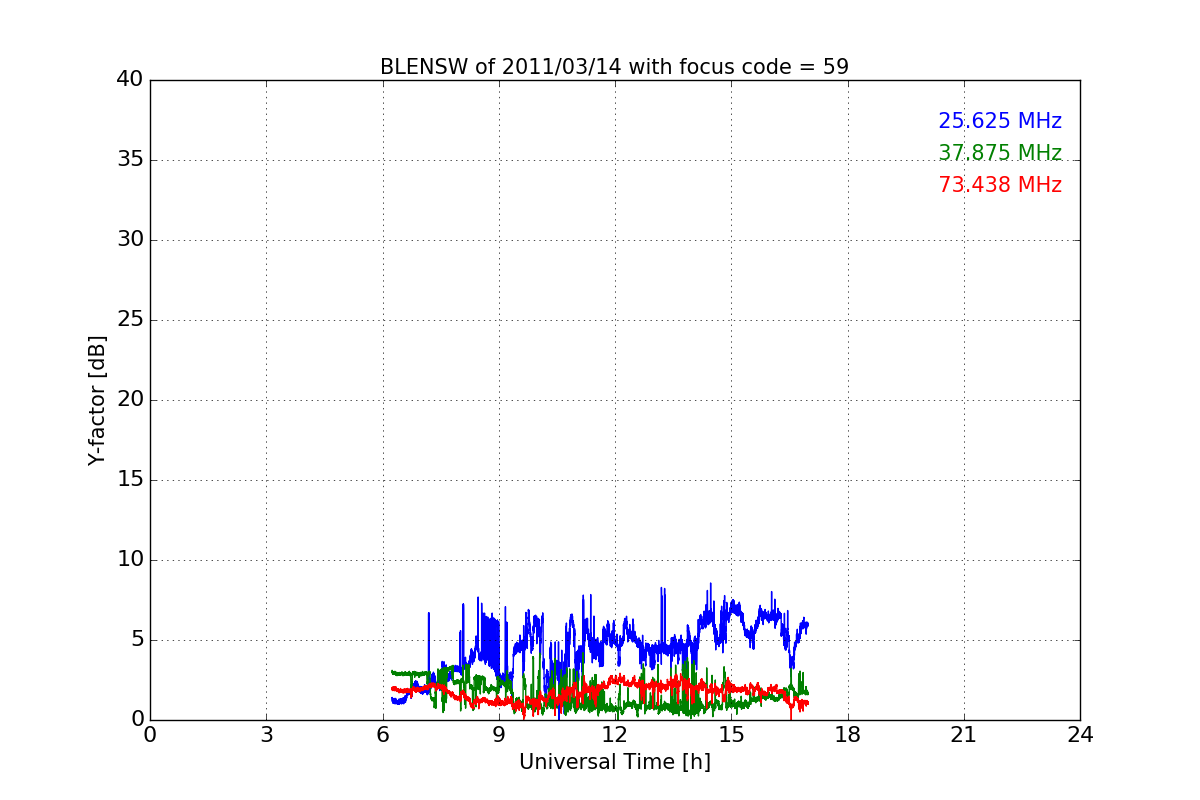Click the x-axis tick label 12
This screenshot has width=1200, height=800.
pos(615,735)
